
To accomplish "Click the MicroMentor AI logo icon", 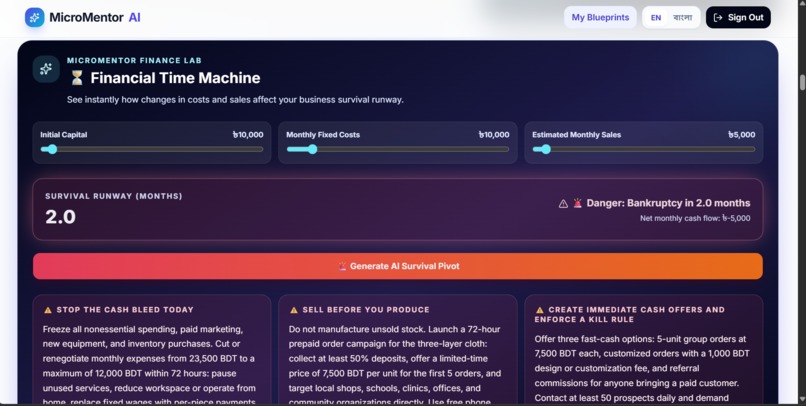I will click(x=34, y=17).
